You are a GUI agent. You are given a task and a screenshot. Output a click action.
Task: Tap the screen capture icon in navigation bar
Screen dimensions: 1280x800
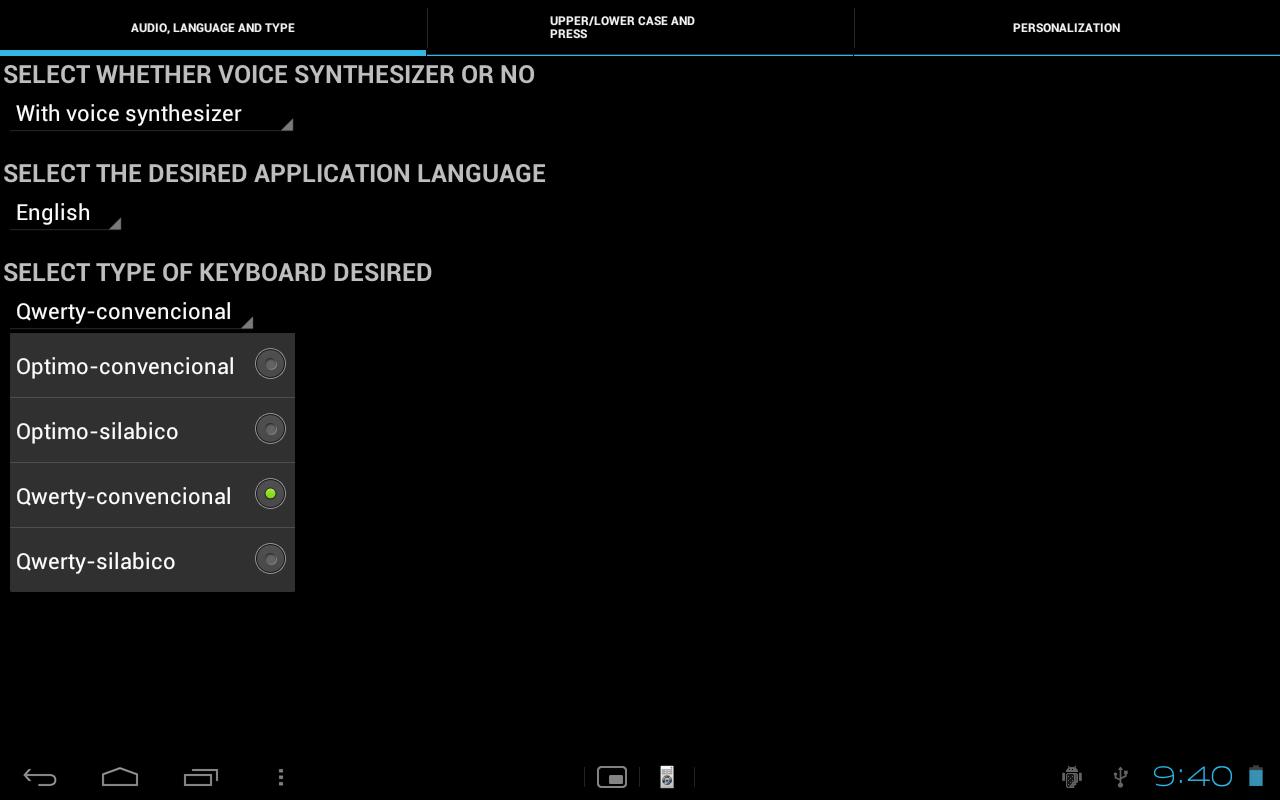point(612,777)
